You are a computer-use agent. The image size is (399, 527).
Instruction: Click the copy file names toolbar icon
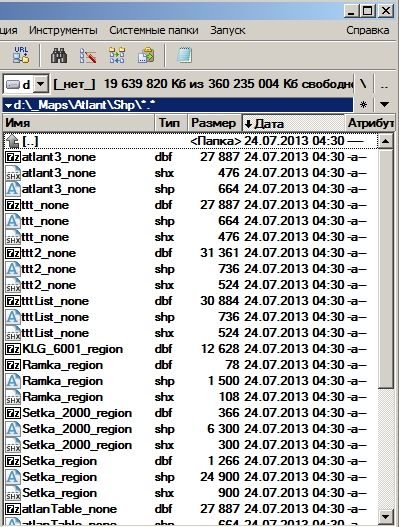(146, 55)
